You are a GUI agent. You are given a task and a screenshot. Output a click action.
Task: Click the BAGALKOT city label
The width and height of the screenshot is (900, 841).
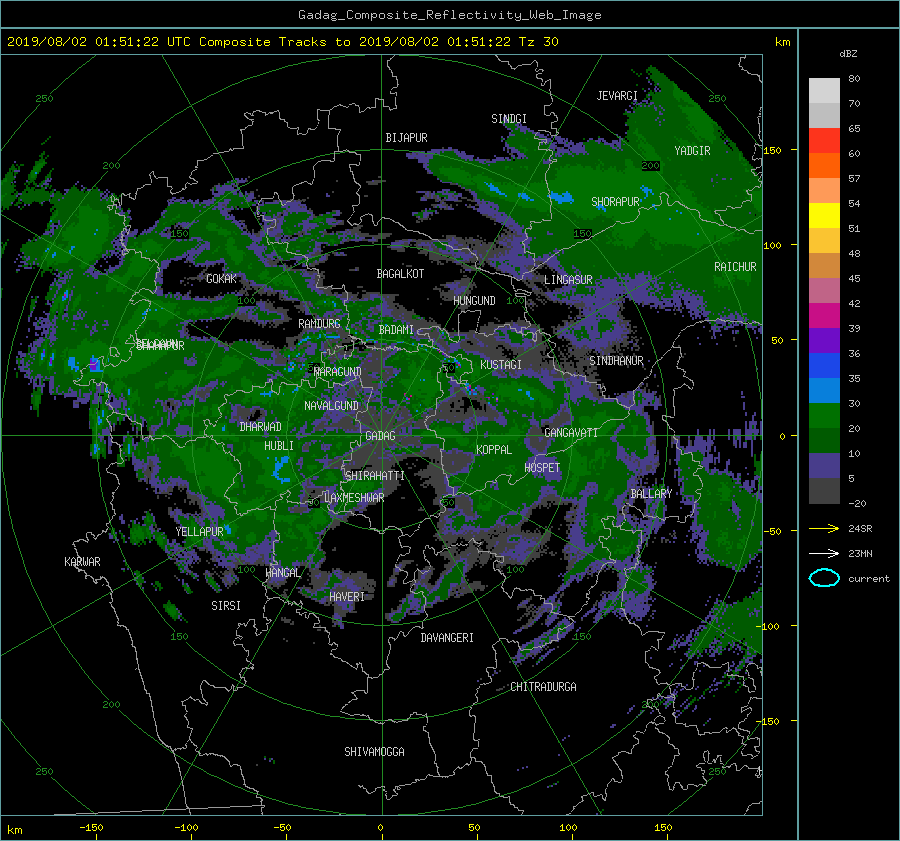click(x=400, y=274)
